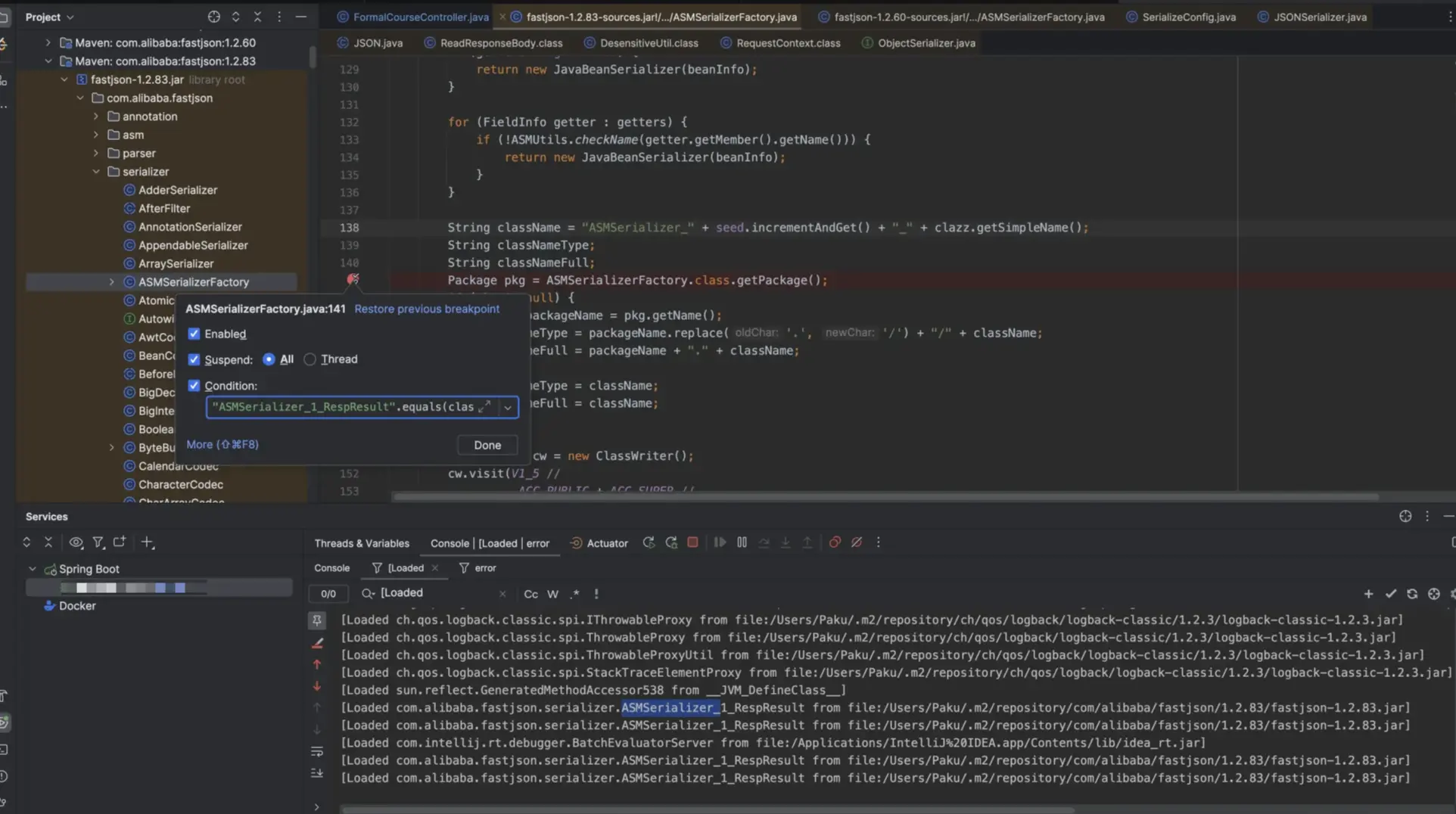Image resolution: width=1456 pixels, height=814 pixels.
Task: Expand Maven: com.alibaba:fastjson:1.2.60 node
Action: tap(48, 42)
